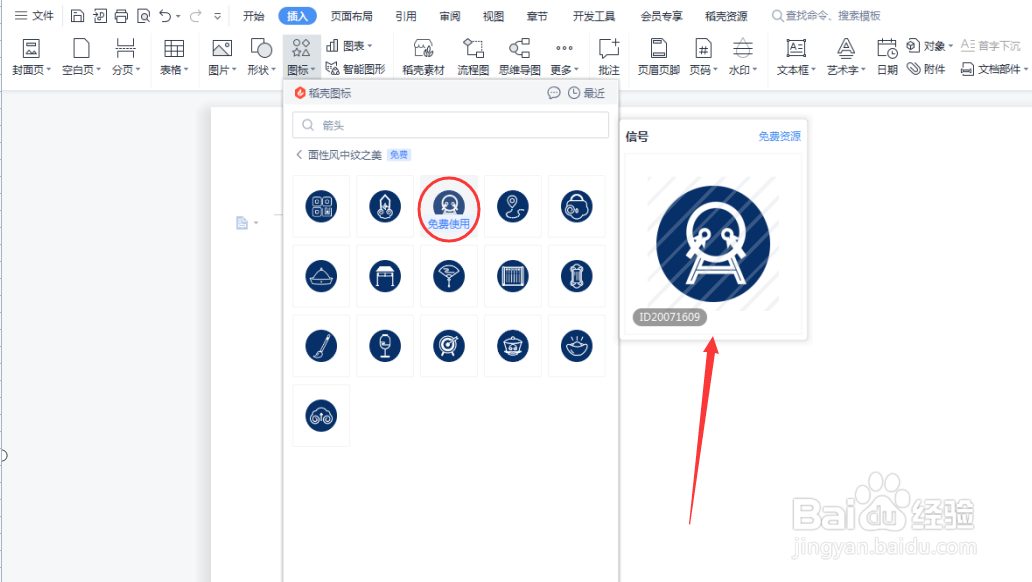Open the 图表 chart dropdown
Image resolution: width=1032 pixels, height=582 pixels.
[349, 45]
